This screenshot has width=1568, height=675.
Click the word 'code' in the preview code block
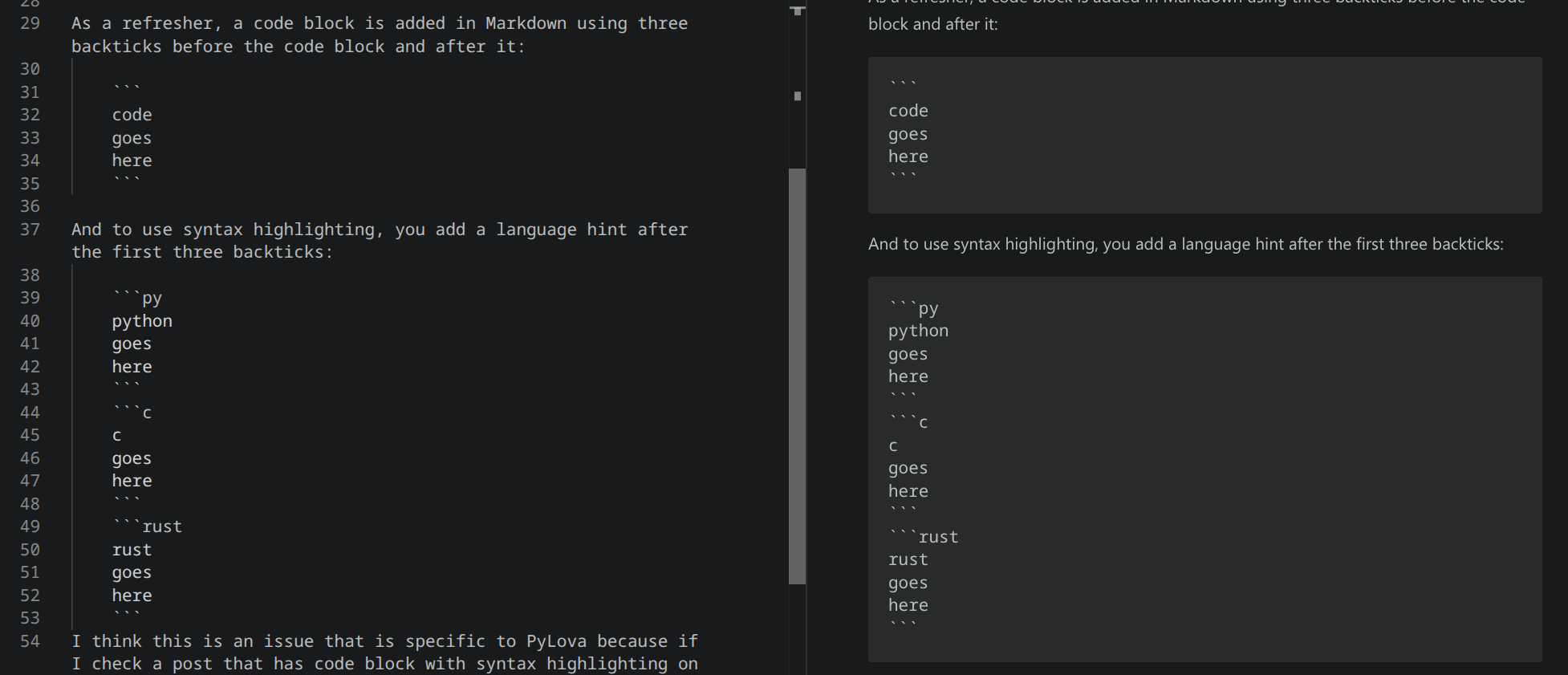pos(908,111)
